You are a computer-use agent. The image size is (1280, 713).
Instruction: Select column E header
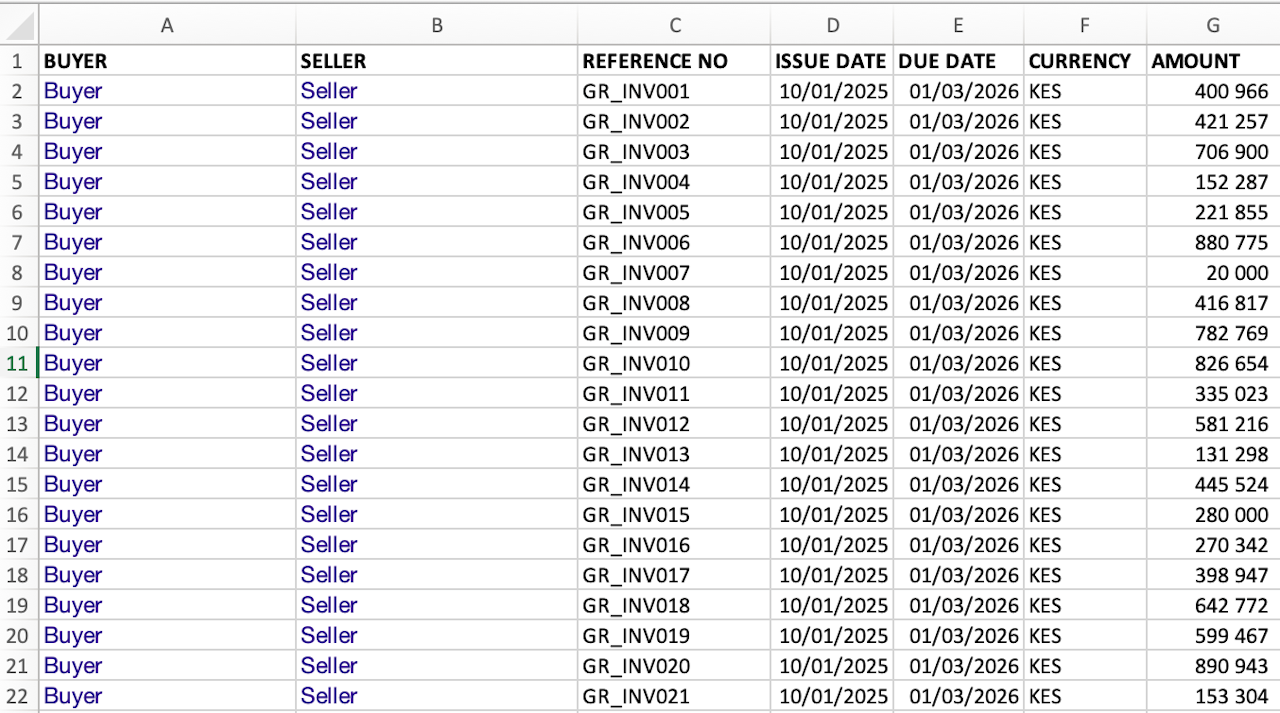click(x=958, y=26)
